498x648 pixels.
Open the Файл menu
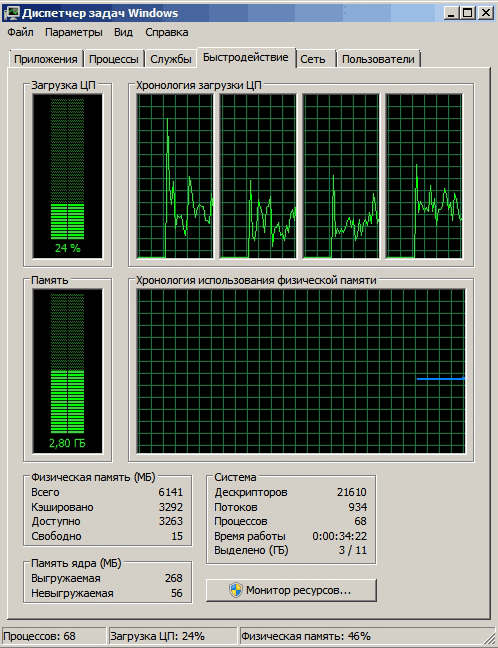point(20,32)
